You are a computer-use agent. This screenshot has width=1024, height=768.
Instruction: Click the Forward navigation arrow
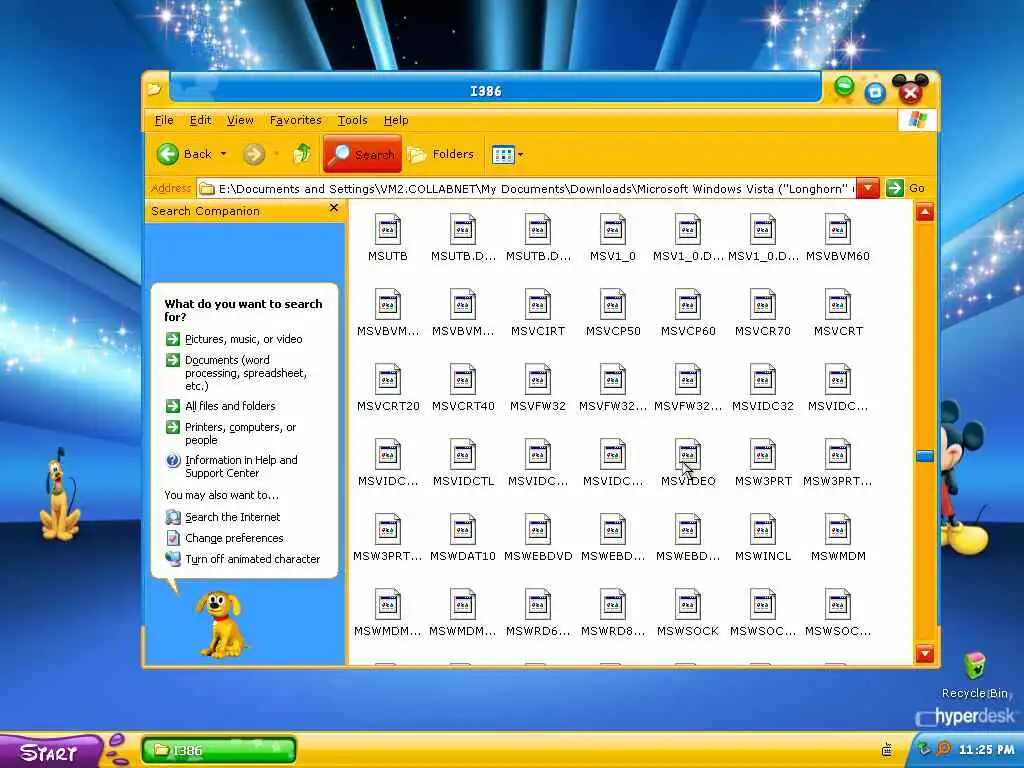tap(254, 154)
